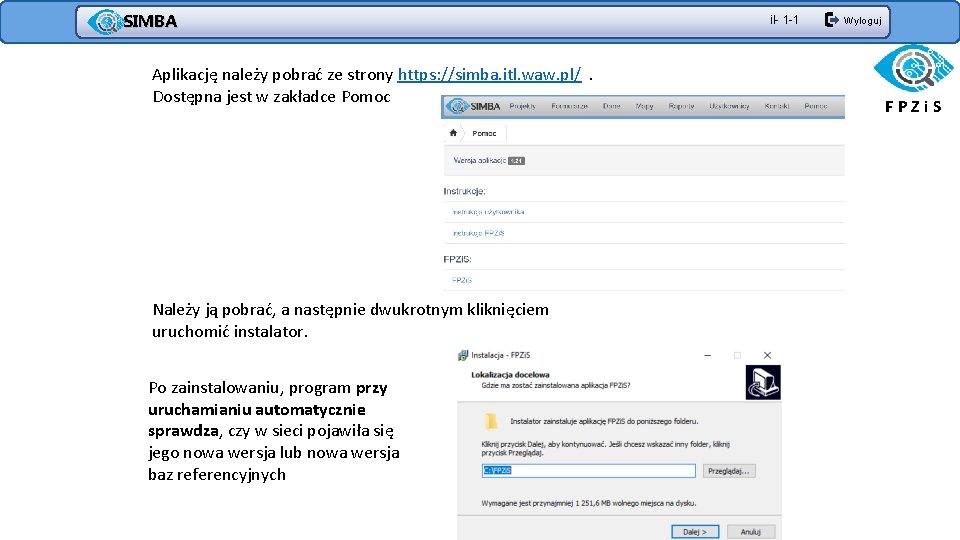
Task: Open the Formularze menu
Action: coord(569,106)
